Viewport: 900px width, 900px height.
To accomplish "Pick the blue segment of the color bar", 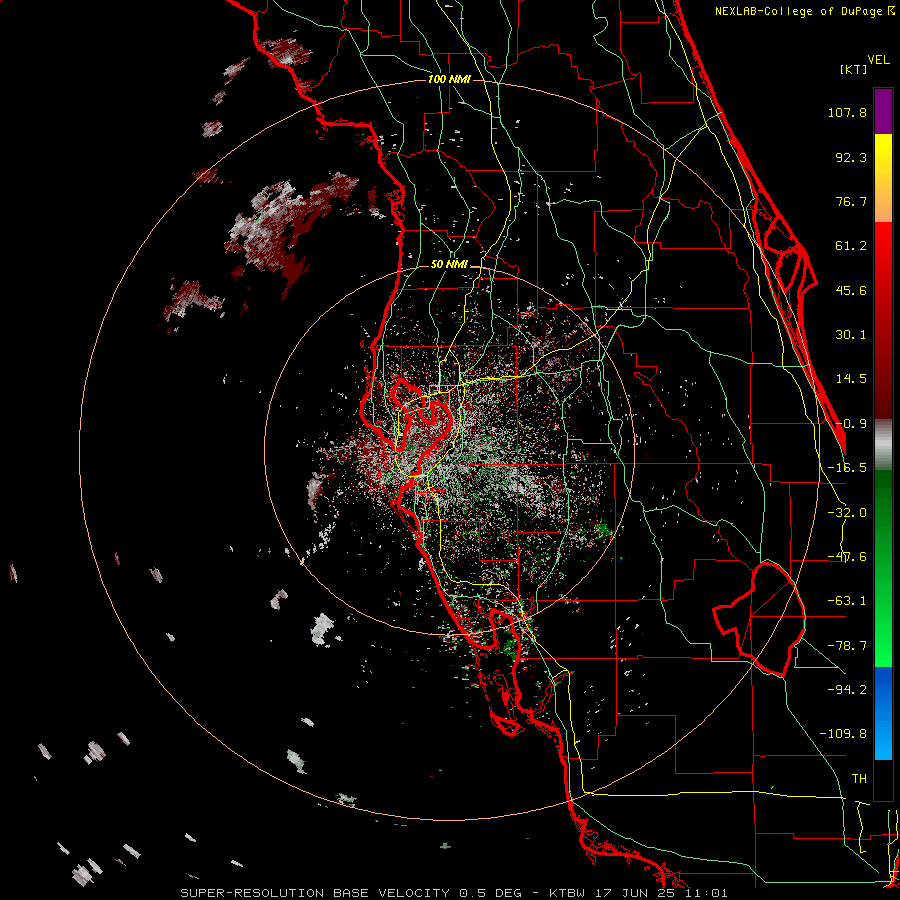I will (883, 713).
